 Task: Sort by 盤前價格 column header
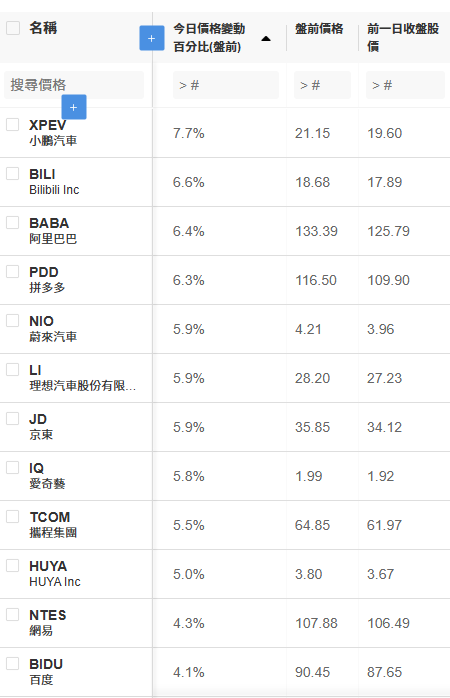[x=319, y=29]
